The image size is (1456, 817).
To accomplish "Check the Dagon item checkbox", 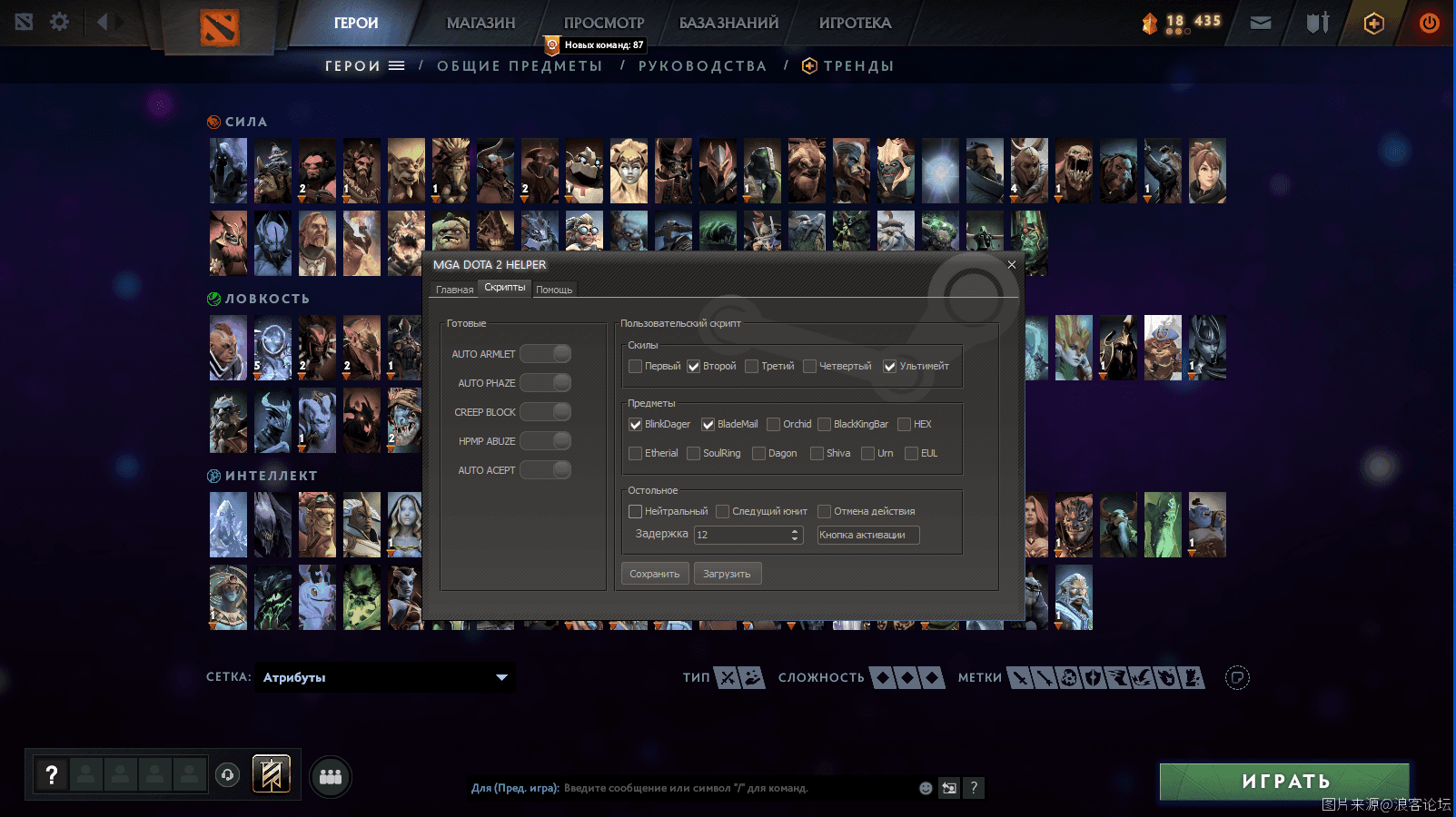I will pyautogui.click(x=759, y=454).
